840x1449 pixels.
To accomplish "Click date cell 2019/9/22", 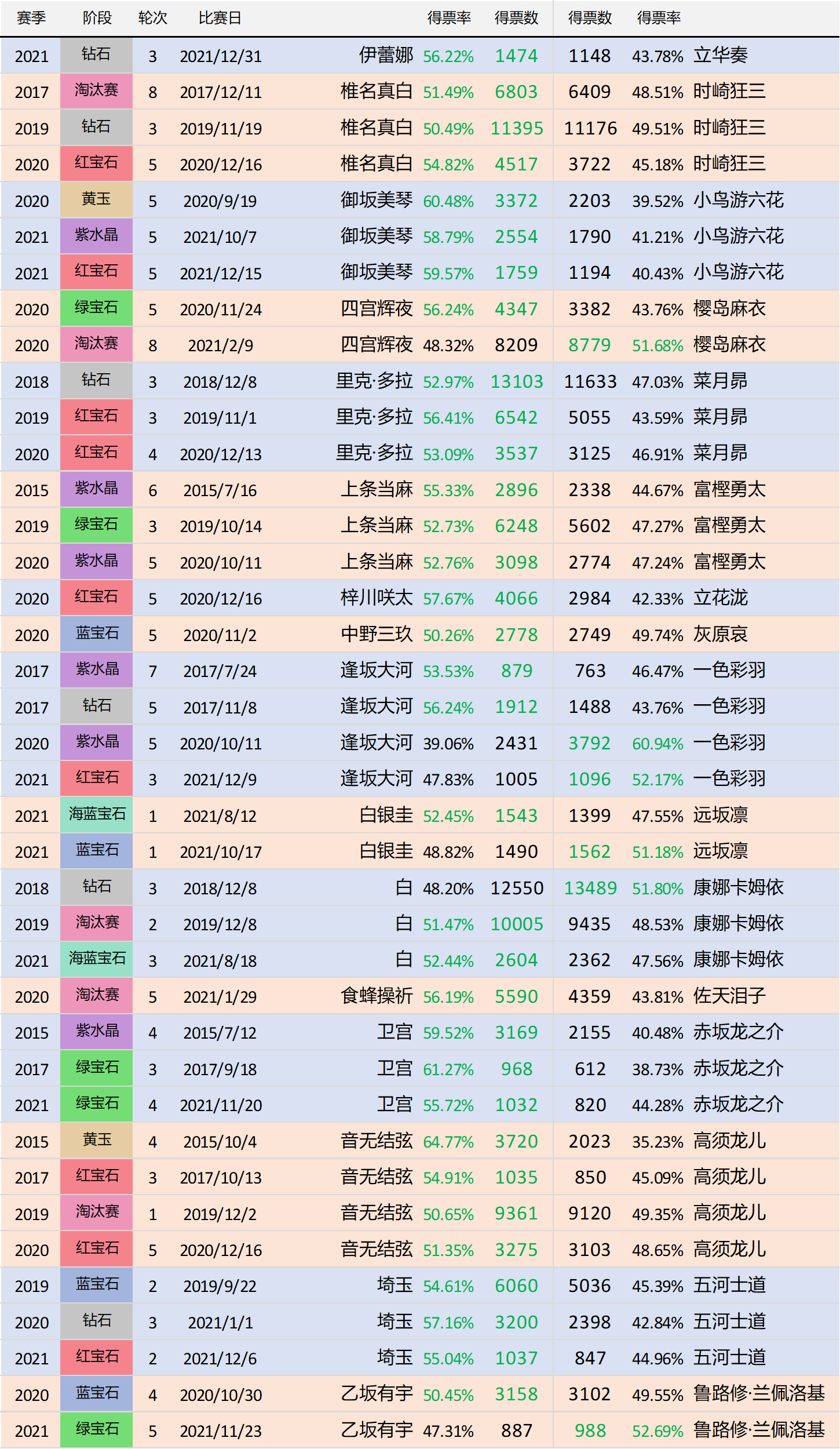I will tap(220, 1286).
